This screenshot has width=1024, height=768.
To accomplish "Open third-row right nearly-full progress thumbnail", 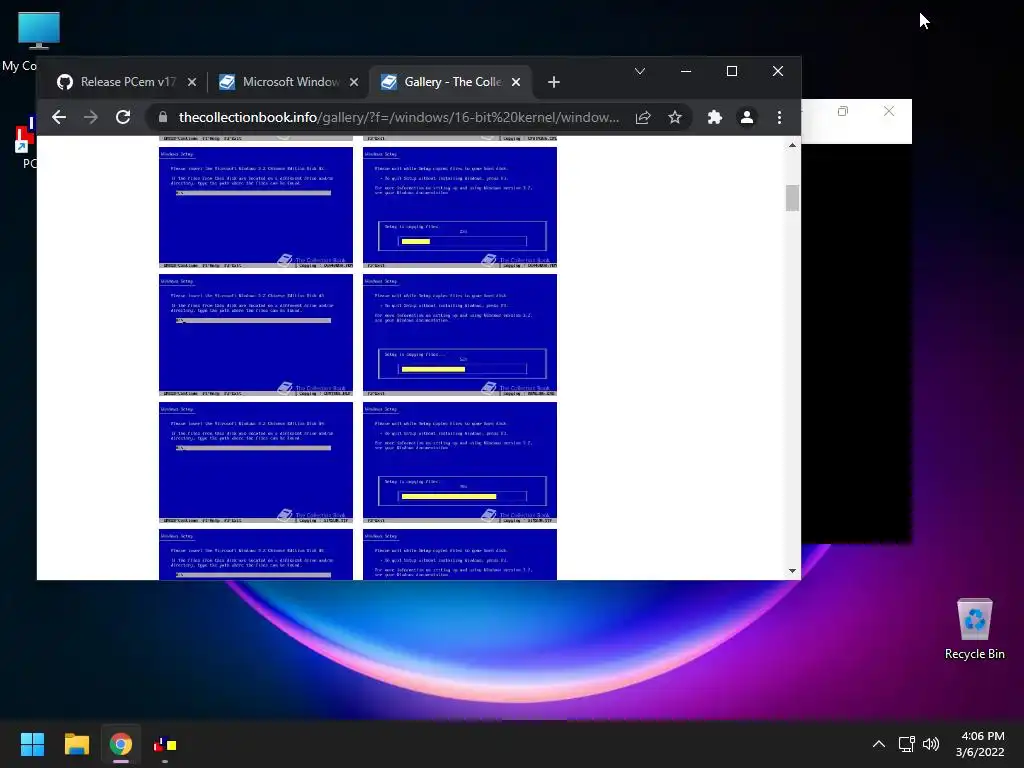I will point(460,462).
